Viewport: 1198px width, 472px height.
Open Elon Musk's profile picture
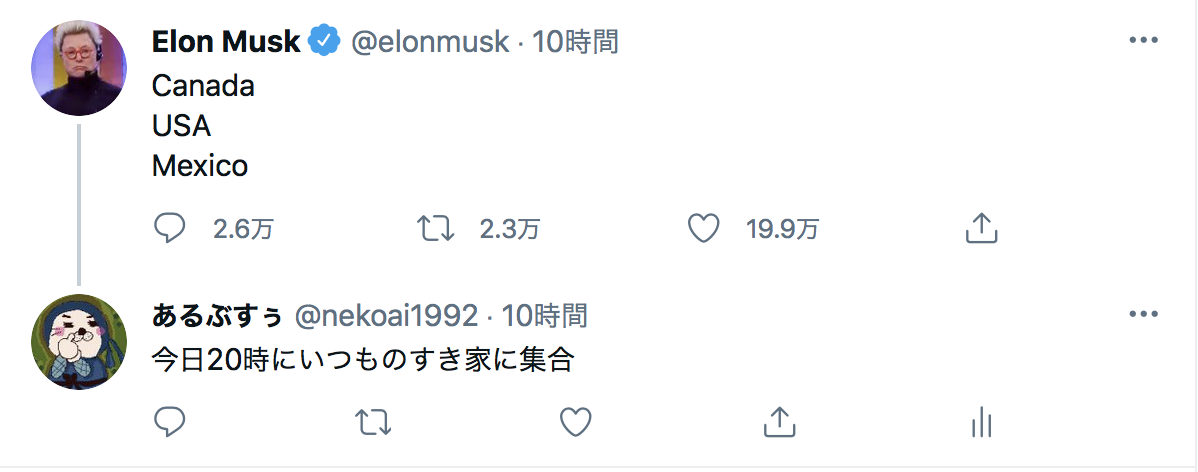tap(79, 68)
